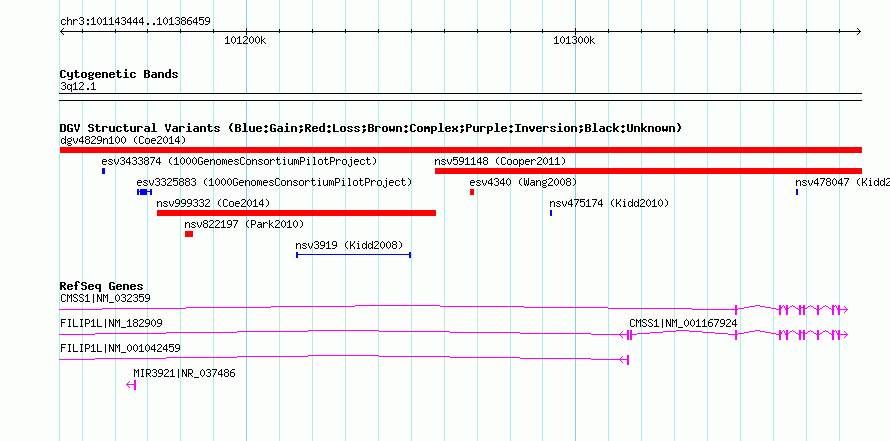Click the DGV Structural Variants track title
This screenshot has width=890, height=441.
371,128
